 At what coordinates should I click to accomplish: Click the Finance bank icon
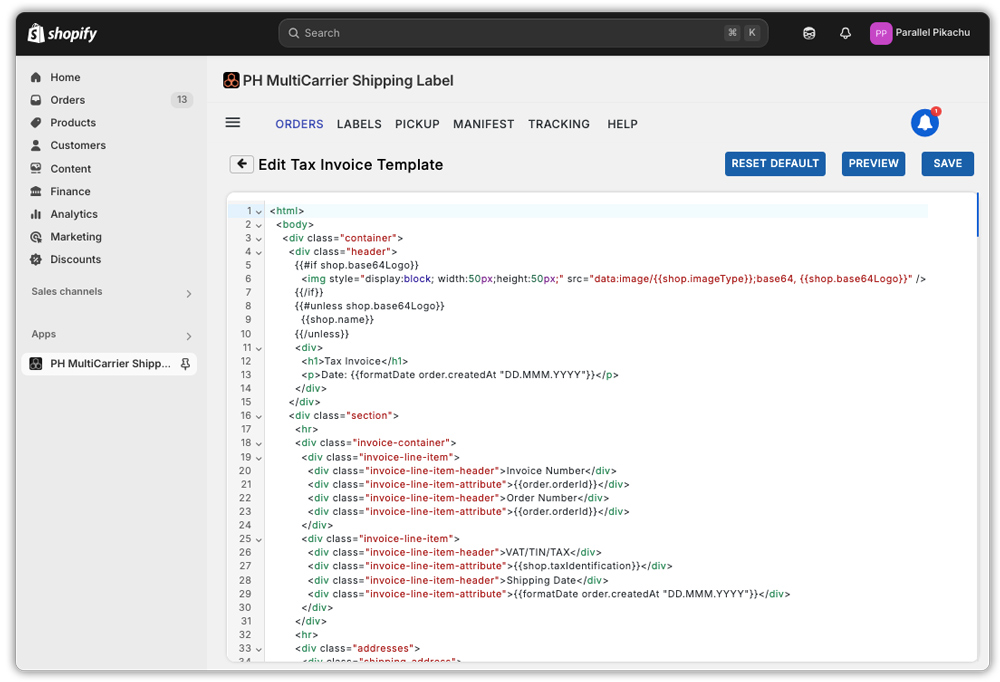pos(36,191)
